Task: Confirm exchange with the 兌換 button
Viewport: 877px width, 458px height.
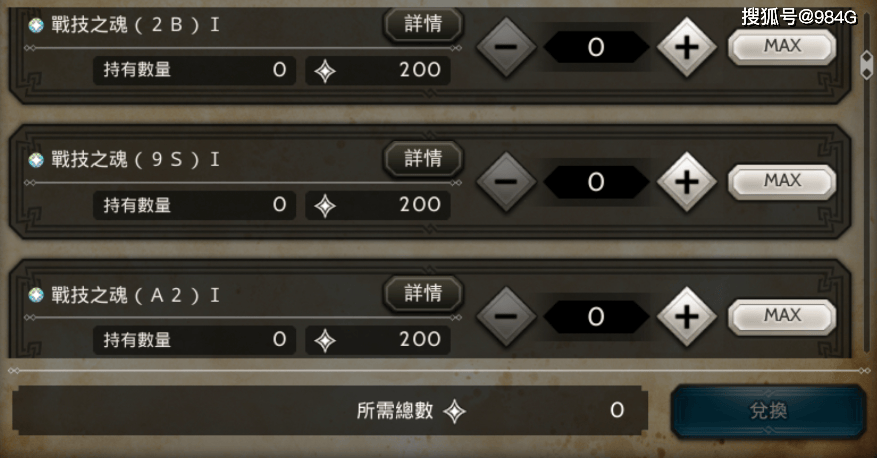Action: pyautogui.click(x=768, y=411)
